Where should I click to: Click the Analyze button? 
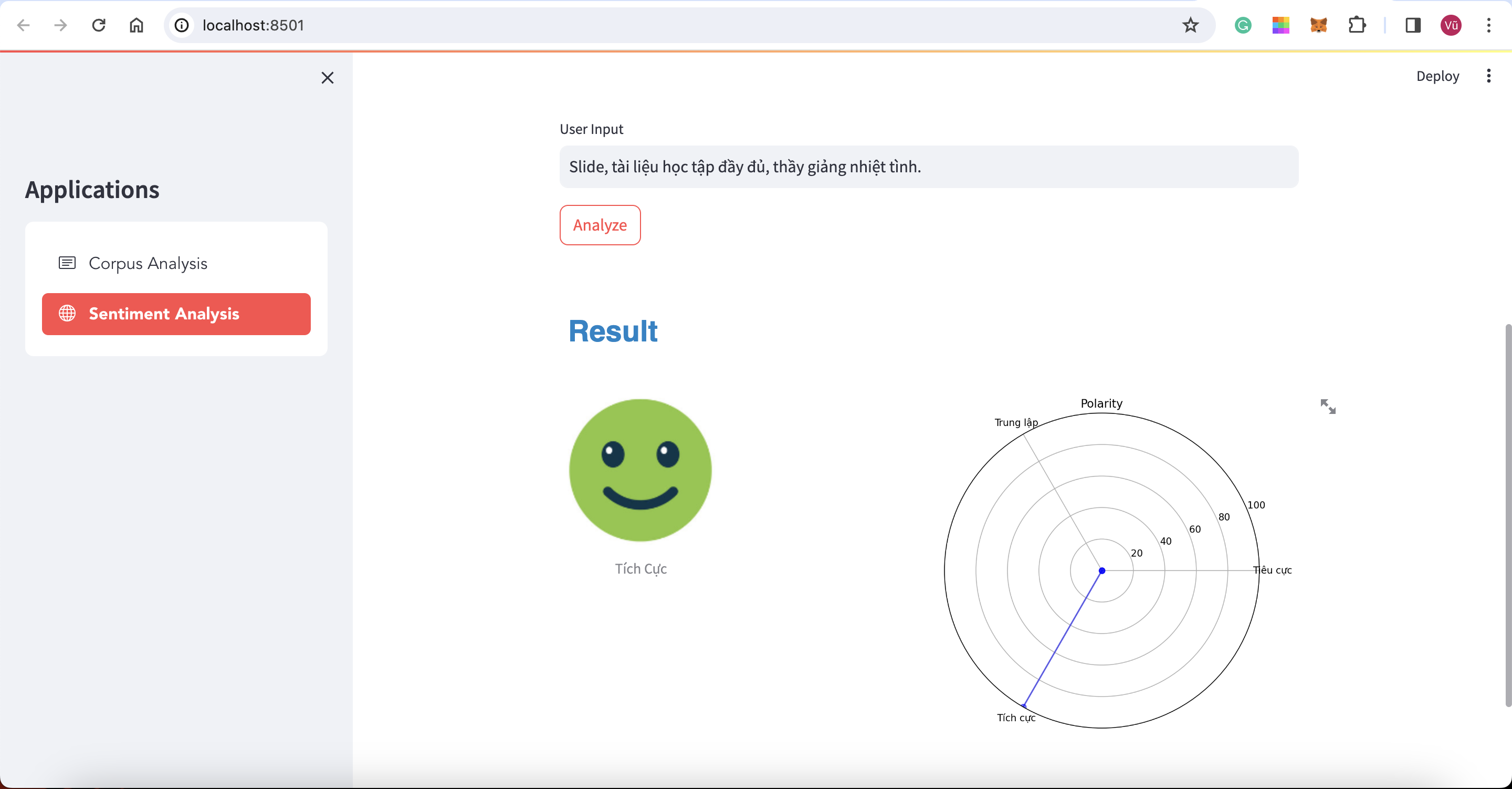(x=599, y=225)
